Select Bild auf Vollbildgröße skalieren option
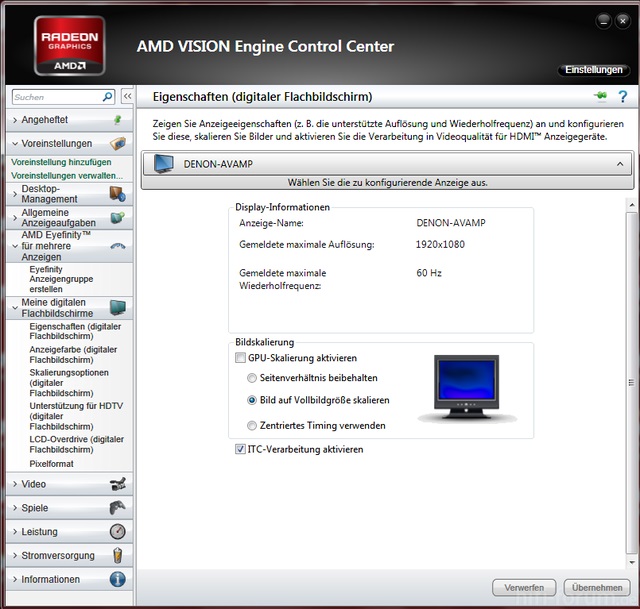Screen dimensions: 640x609 (x=252, y=400)
